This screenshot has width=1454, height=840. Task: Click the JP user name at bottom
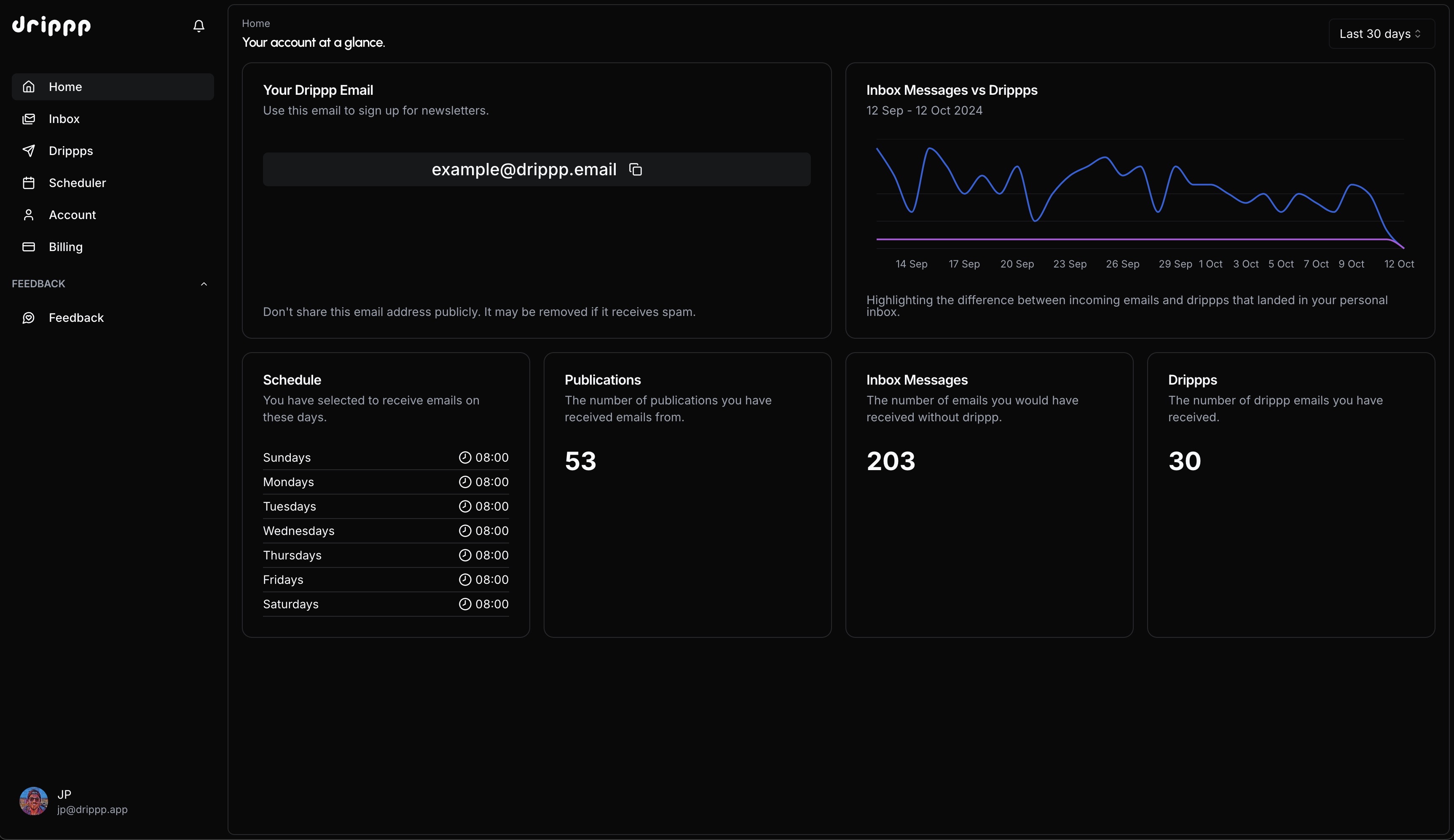point(64,795)
